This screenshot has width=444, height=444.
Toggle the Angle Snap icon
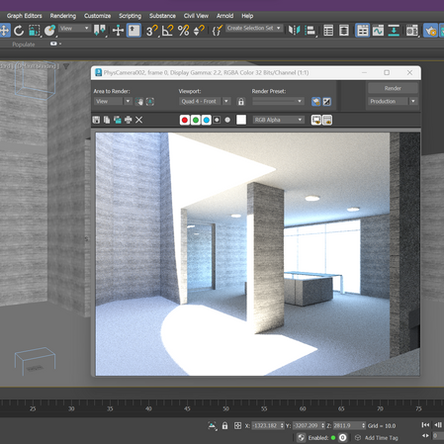pos(167,31)
